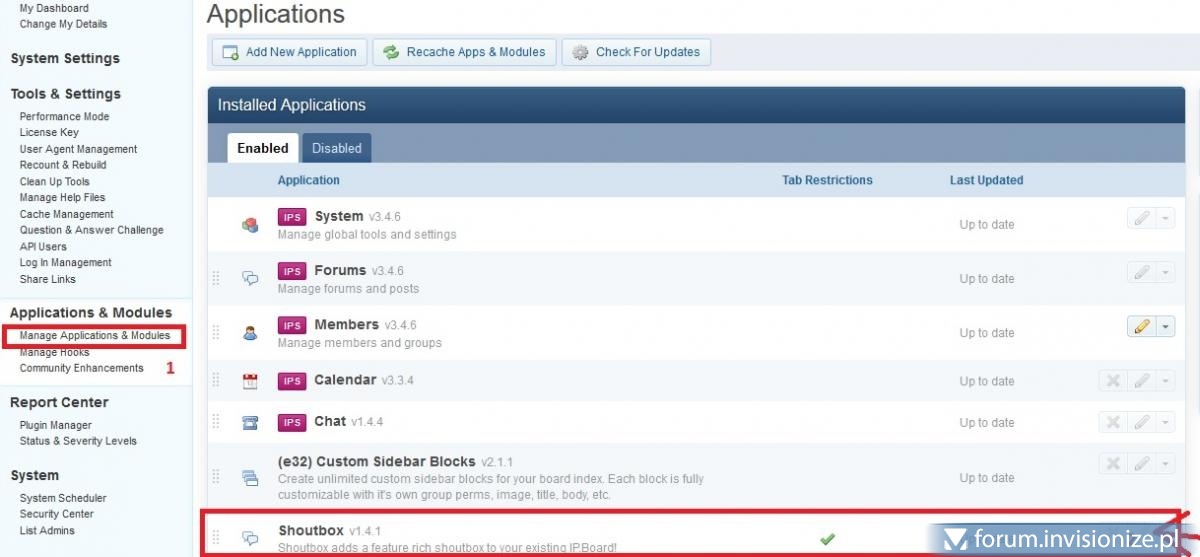Open the Share Links page

pyautogui.click(x=48, y=279)
